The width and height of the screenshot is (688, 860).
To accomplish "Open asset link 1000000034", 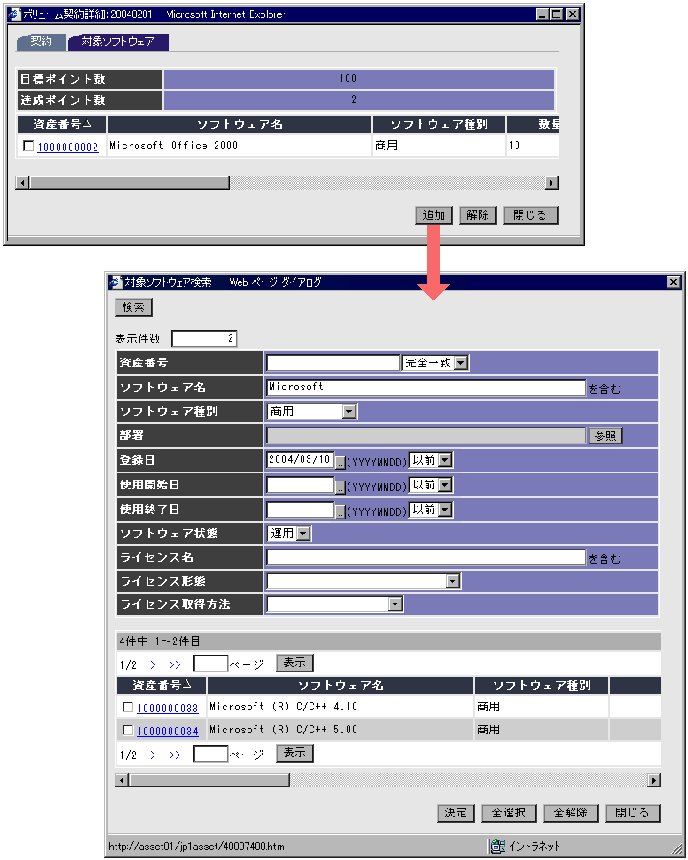I will pyautogui.click(x=167, y=731).
